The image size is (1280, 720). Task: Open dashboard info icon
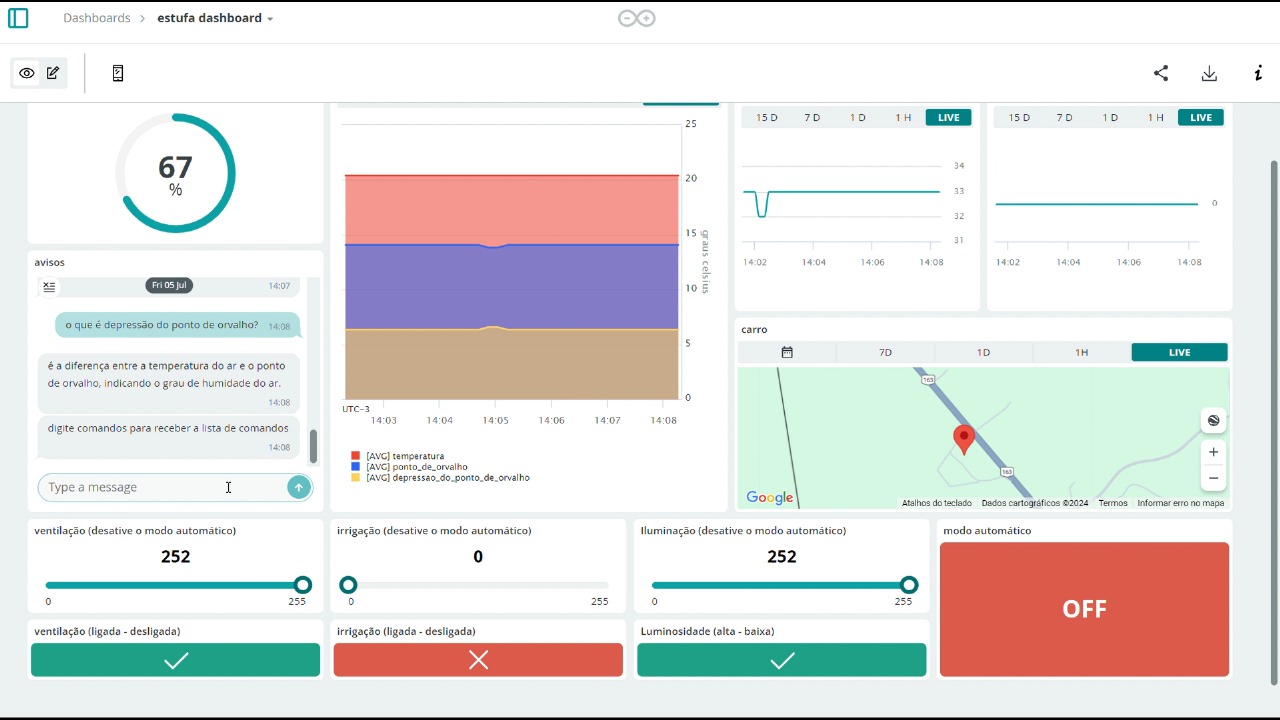pyautogui.click(x=1258, y=73)
